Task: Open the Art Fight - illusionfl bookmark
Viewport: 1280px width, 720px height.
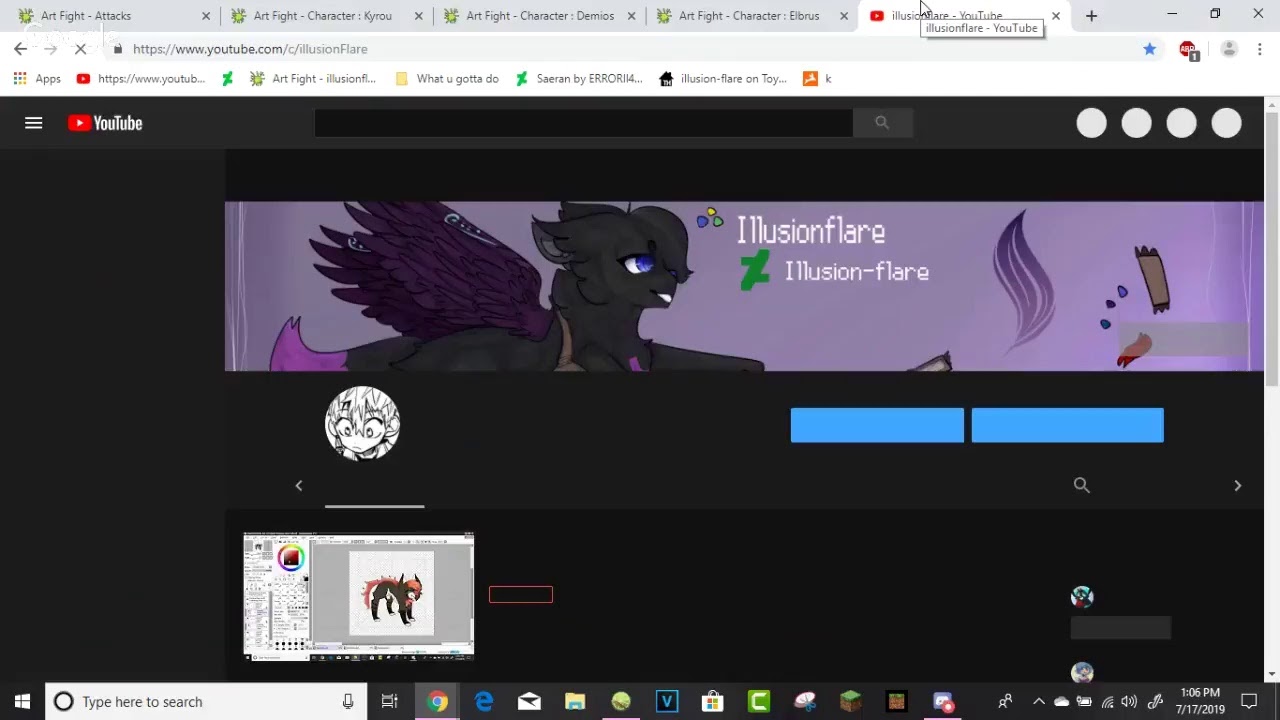Action: [313, 79]
